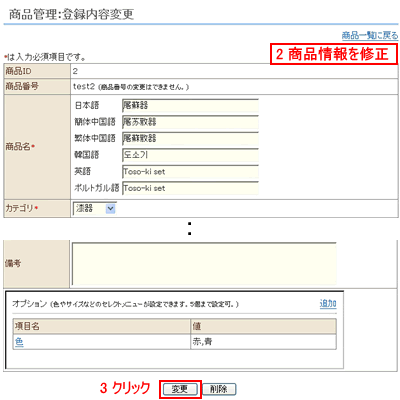The height and width of the screenshot is (400, 400).
Task: Click the 商品管理:登録内容変更 page heading
Action: (x=71, y=14)
